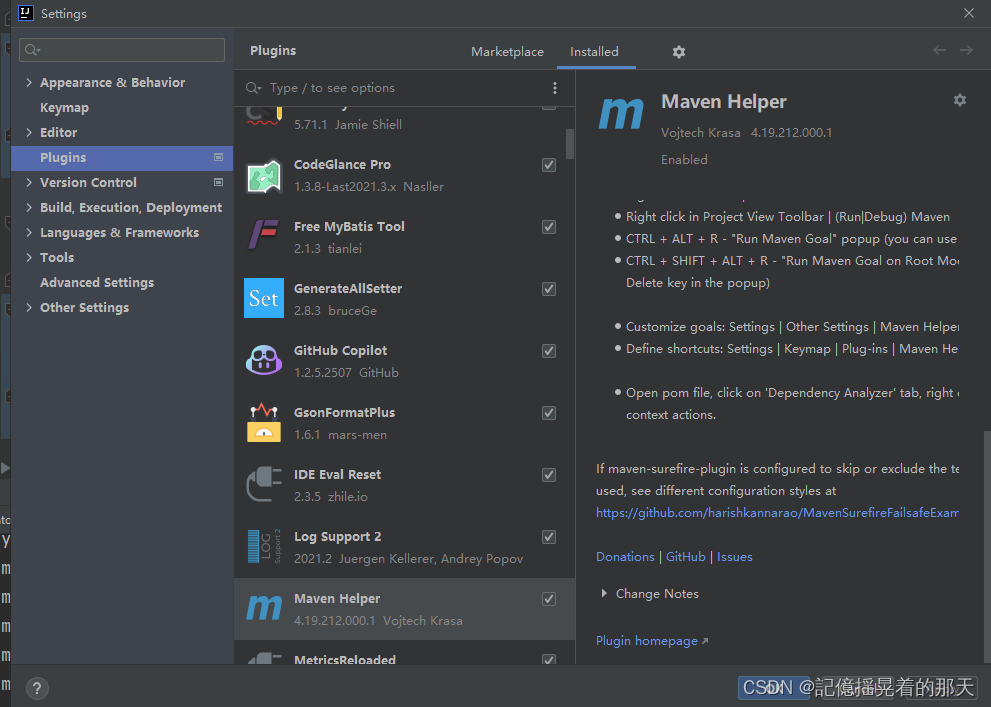Focus the plugin search field
The image size is (991, 707).
pos(404,88)
